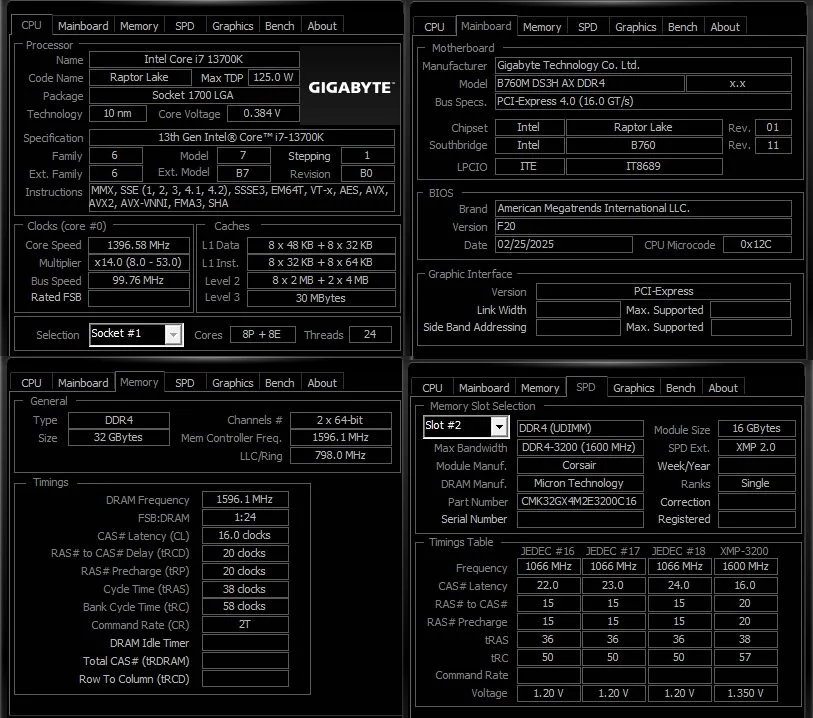Switch to Memory tab in CPU window
The image size is (813, 718).
coord(139,26)
